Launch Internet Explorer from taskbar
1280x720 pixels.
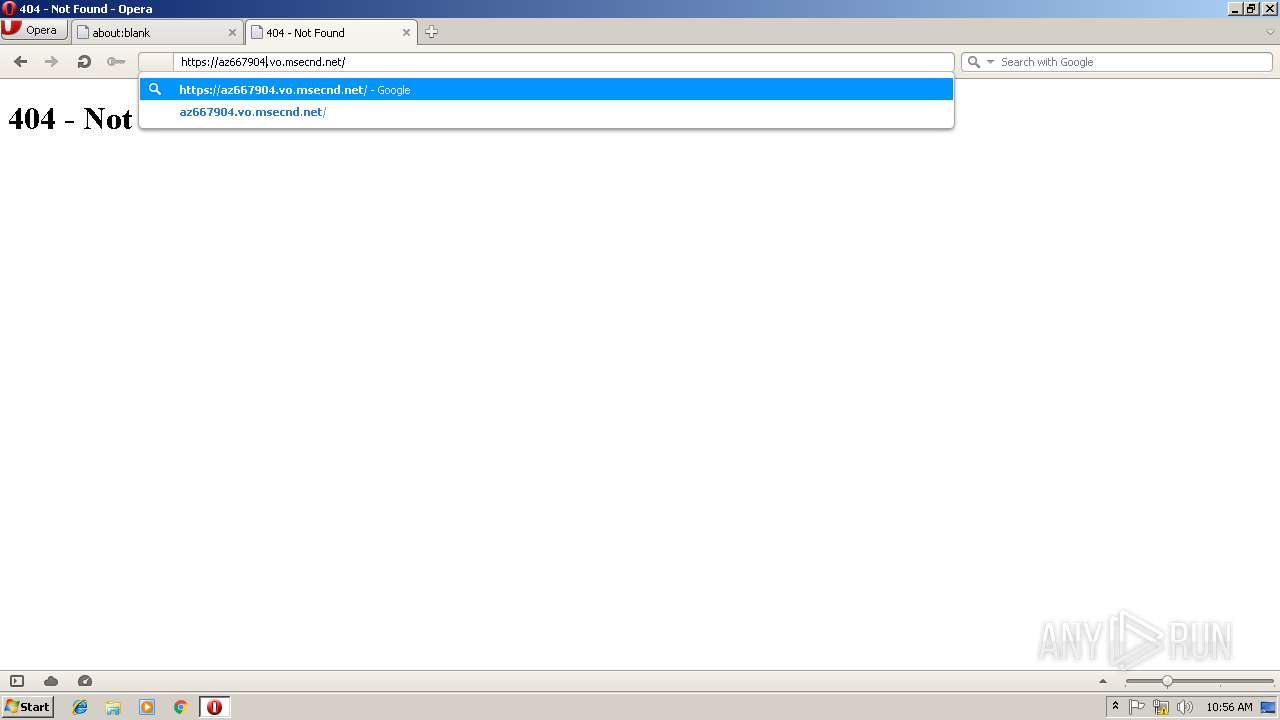[80, 707]
